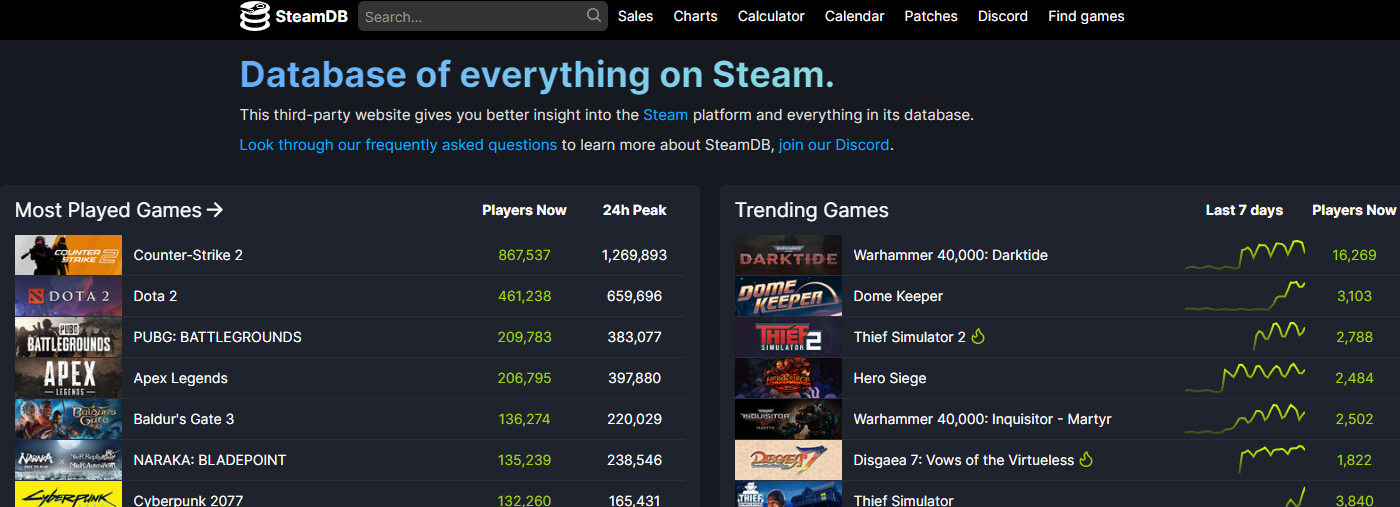Viewport: 1400px width, 507px height.
Task: Select Patches in the top navigation
Action: 931,16
